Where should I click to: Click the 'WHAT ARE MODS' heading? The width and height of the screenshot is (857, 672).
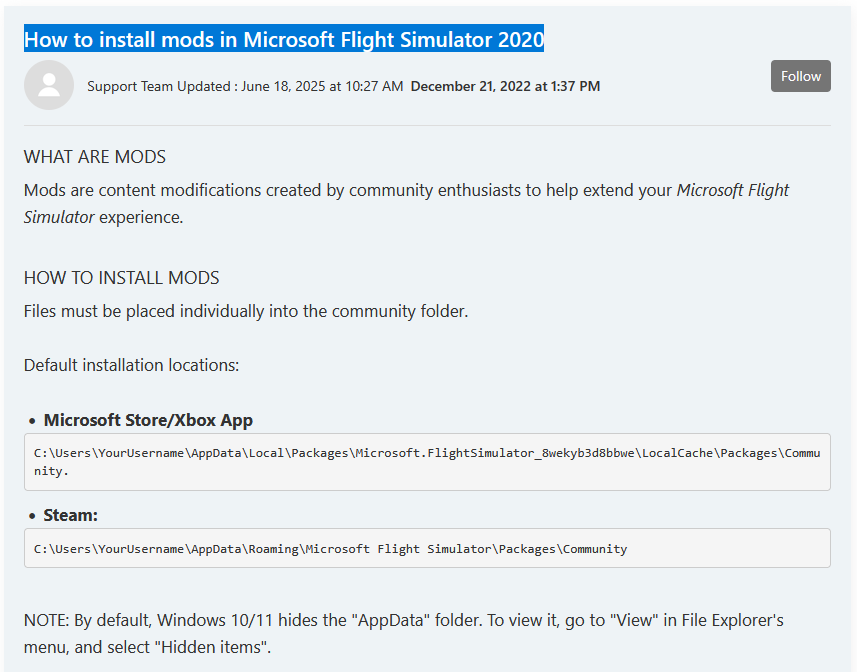pos(95,157)
